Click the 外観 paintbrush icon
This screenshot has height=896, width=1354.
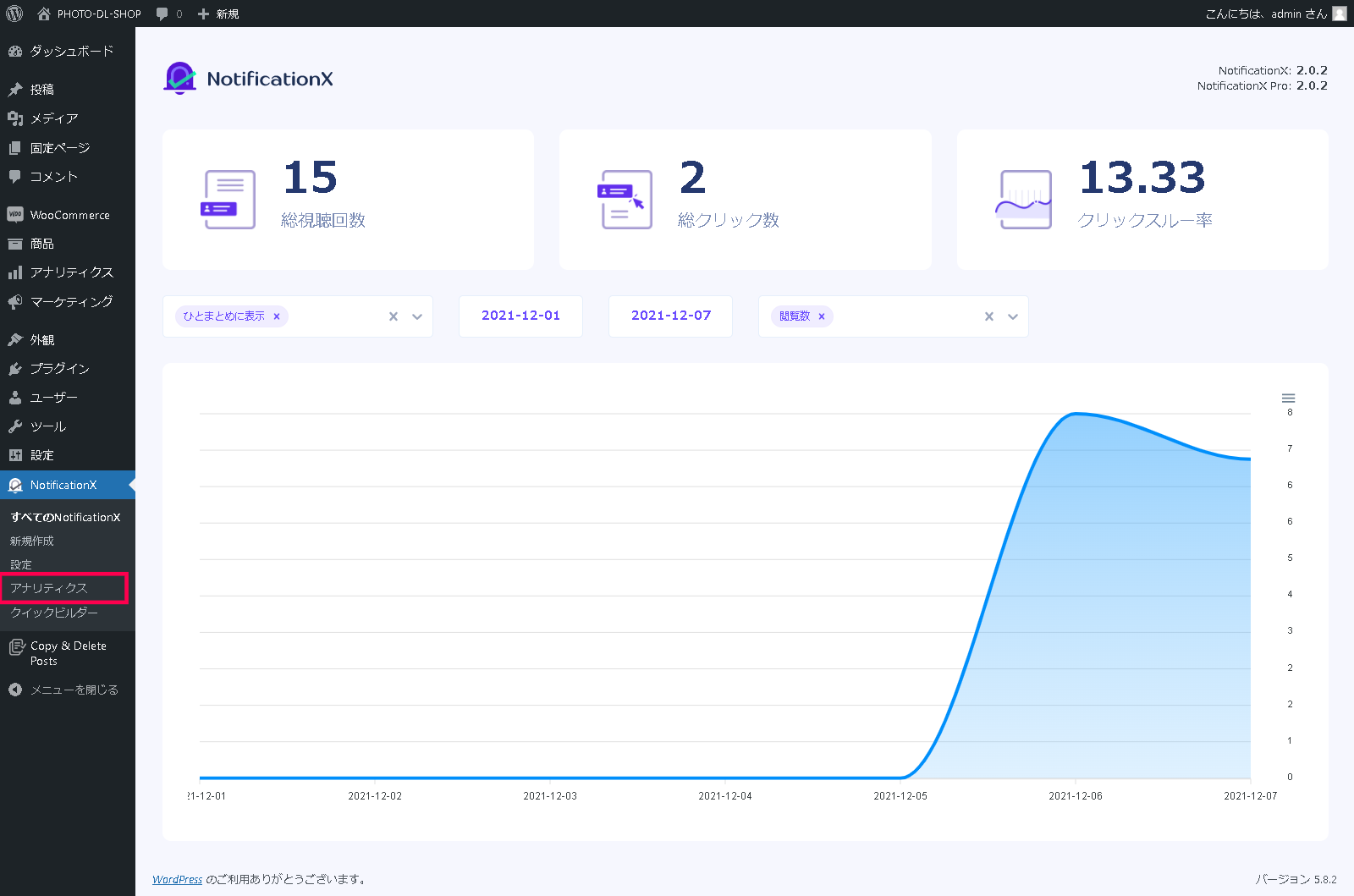pyautogui.click(x=15, y=339)
